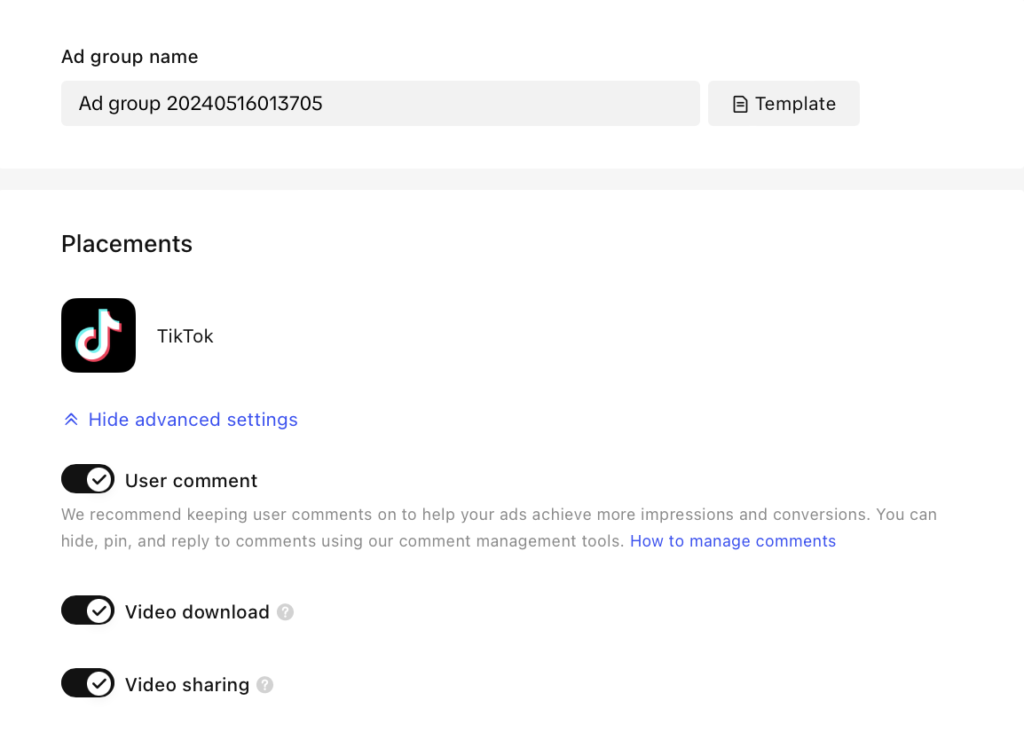Switch off Video sharing
The height and width of the screenshot is (740, 1024).
88,684
